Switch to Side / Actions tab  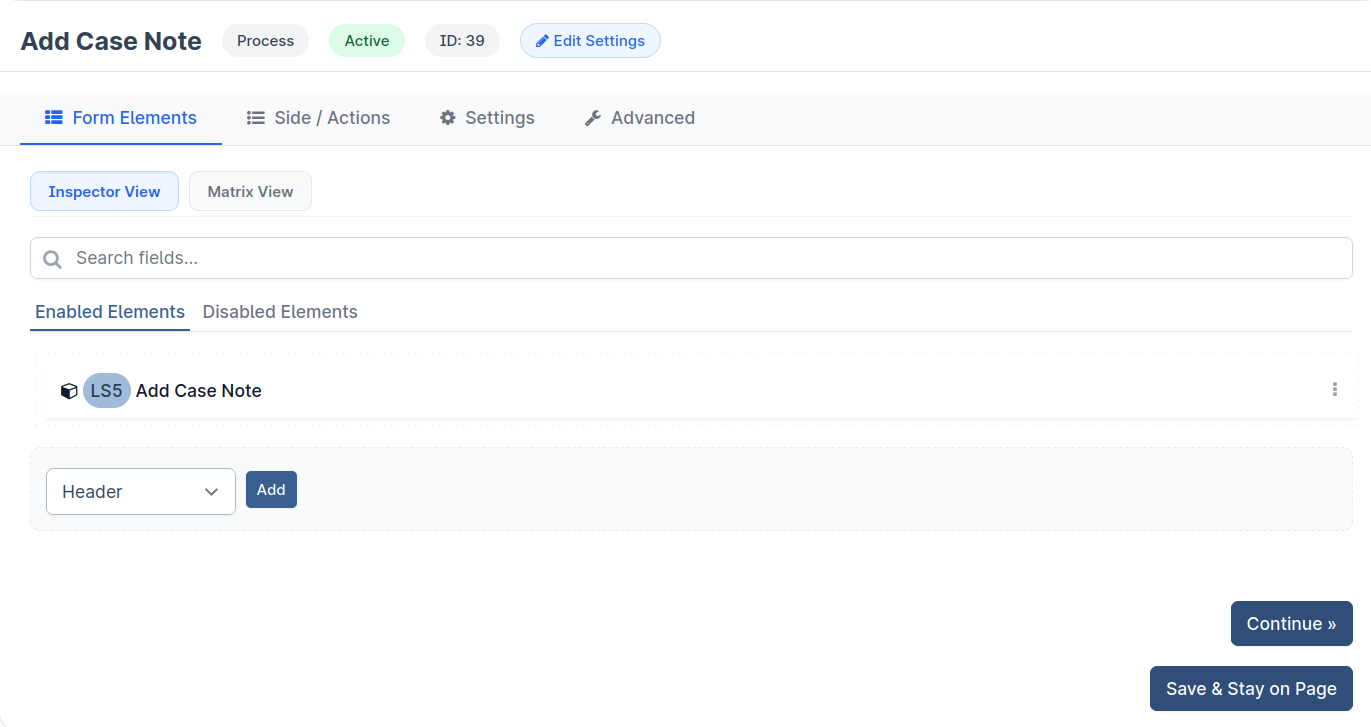(x=318, y=118)
